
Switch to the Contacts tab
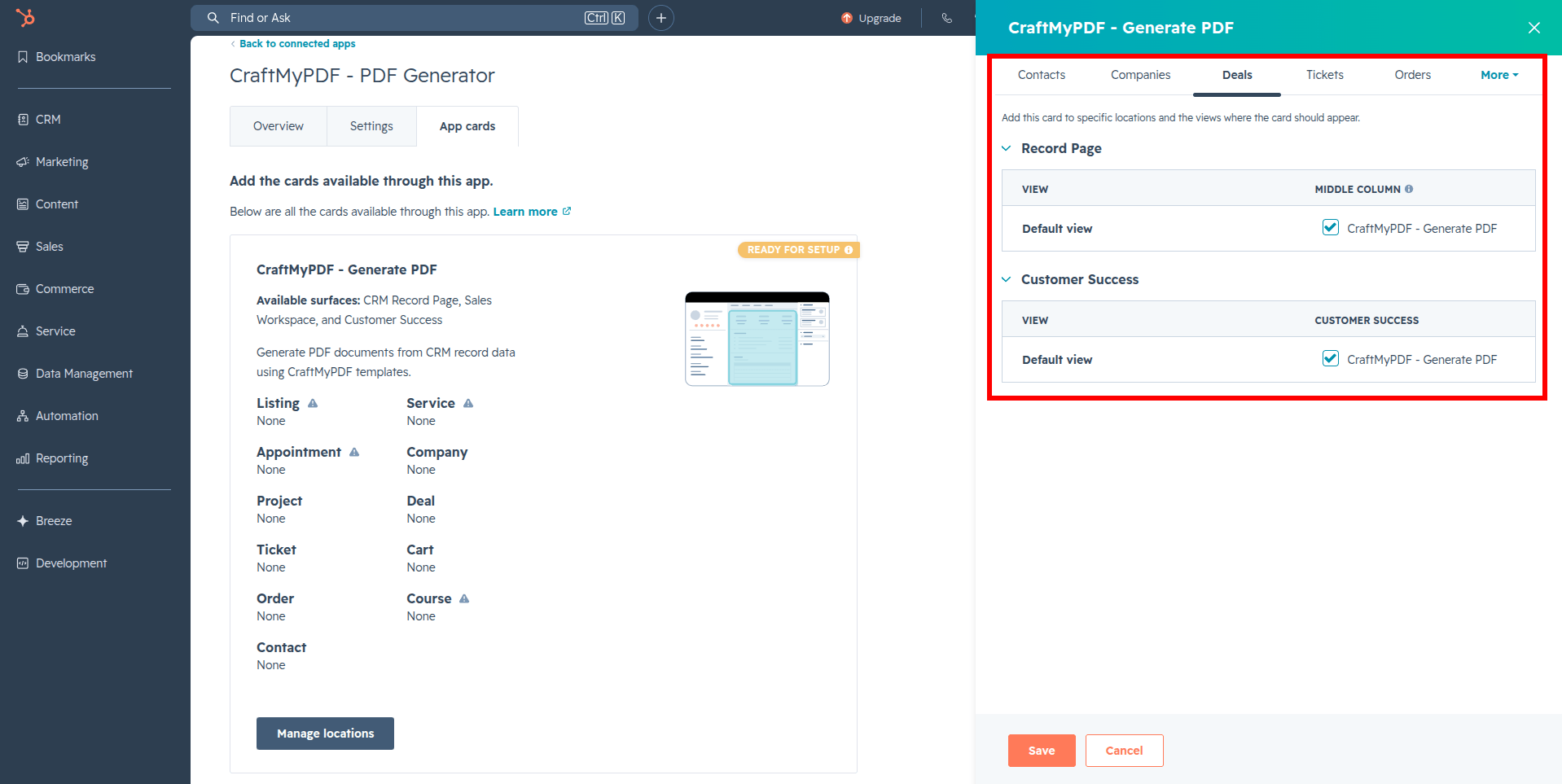click(x=1041, y=75)
